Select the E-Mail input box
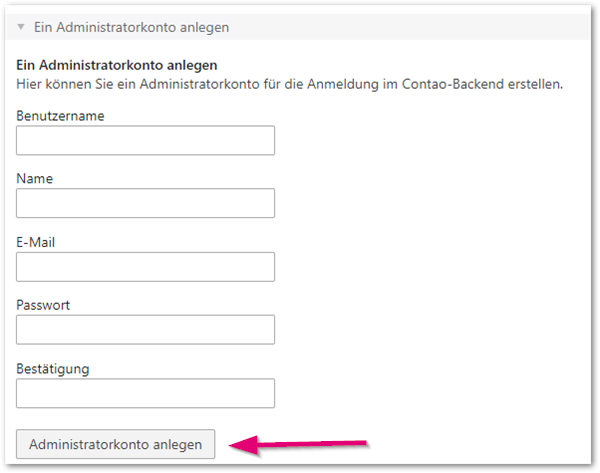Viewport: 600px width, 473px height. coord(145,266)
